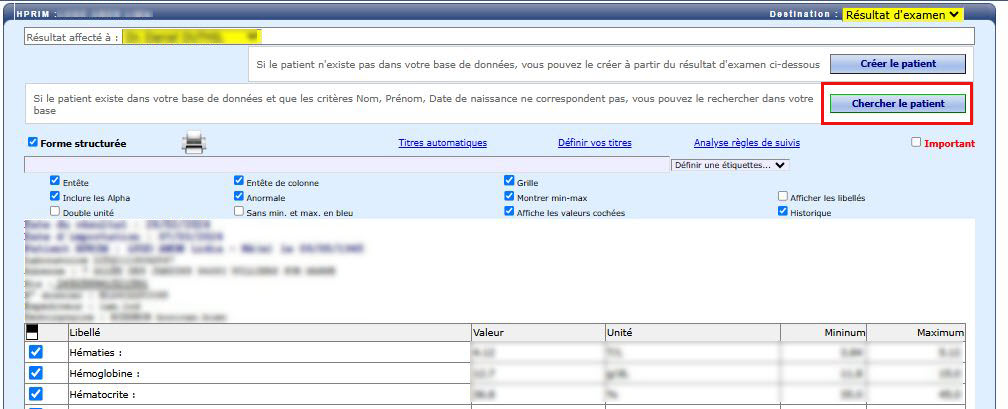Click the title text input field

[x=345, y=165]
